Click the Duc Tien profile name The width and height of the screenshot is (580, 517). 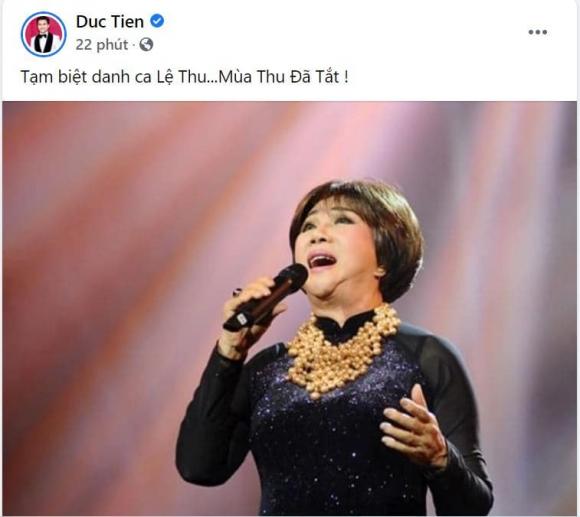110,21
